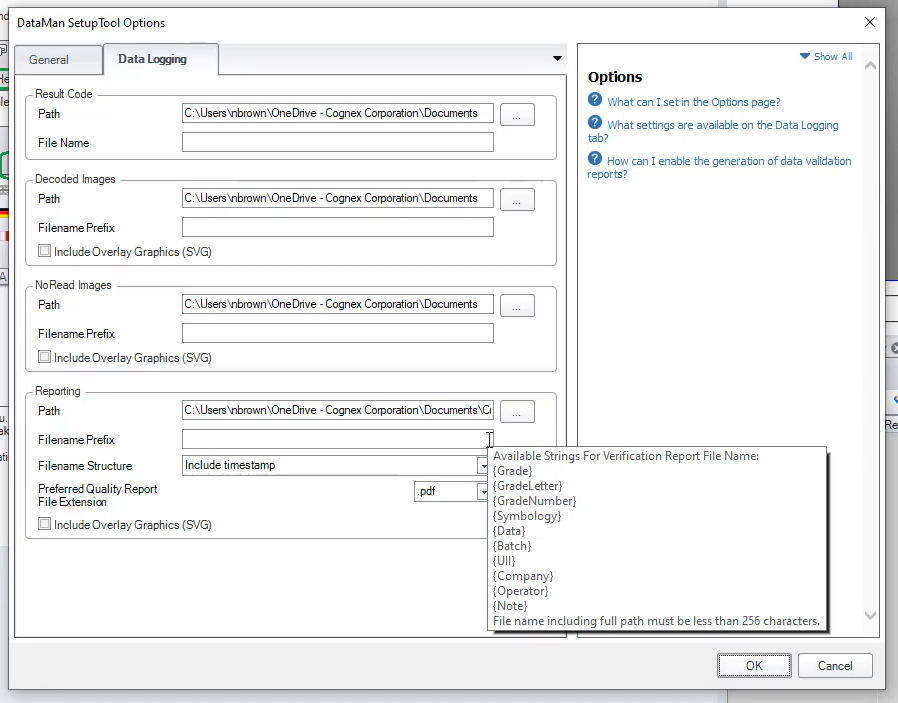Click the help icon beside Options page question

[595, 100]
